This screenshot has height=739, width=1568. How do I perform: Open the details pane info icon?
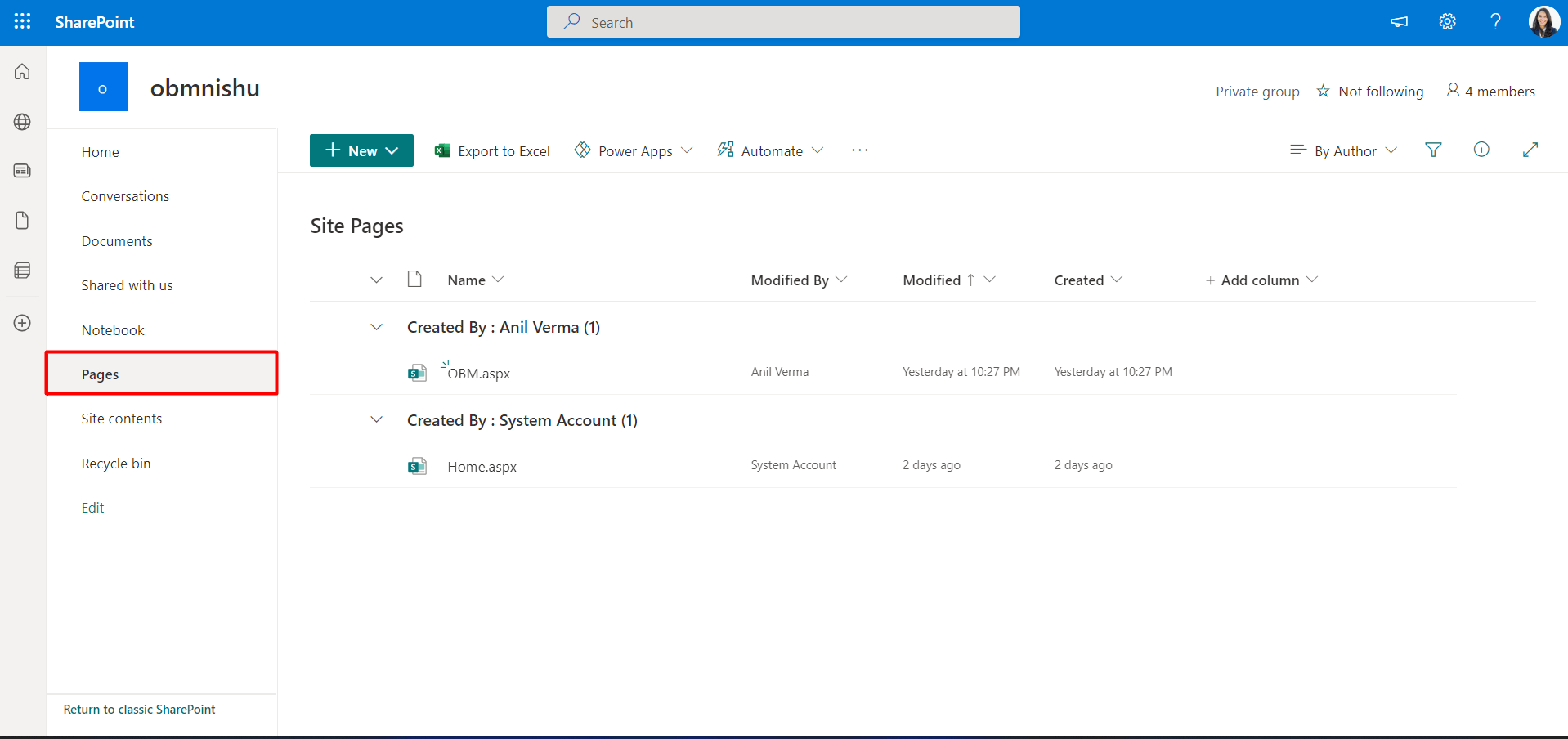coord(1481,150)
